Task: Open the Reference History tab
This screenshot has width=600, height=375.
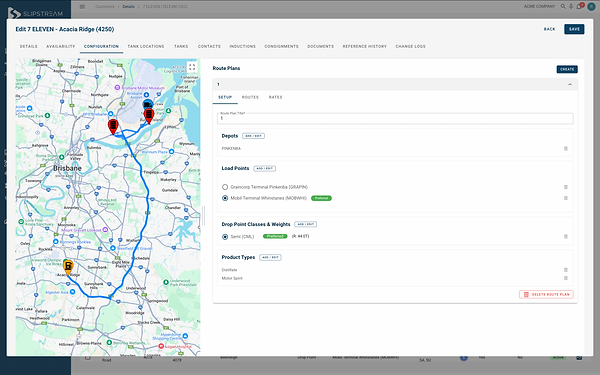Action: click(365, 46)
